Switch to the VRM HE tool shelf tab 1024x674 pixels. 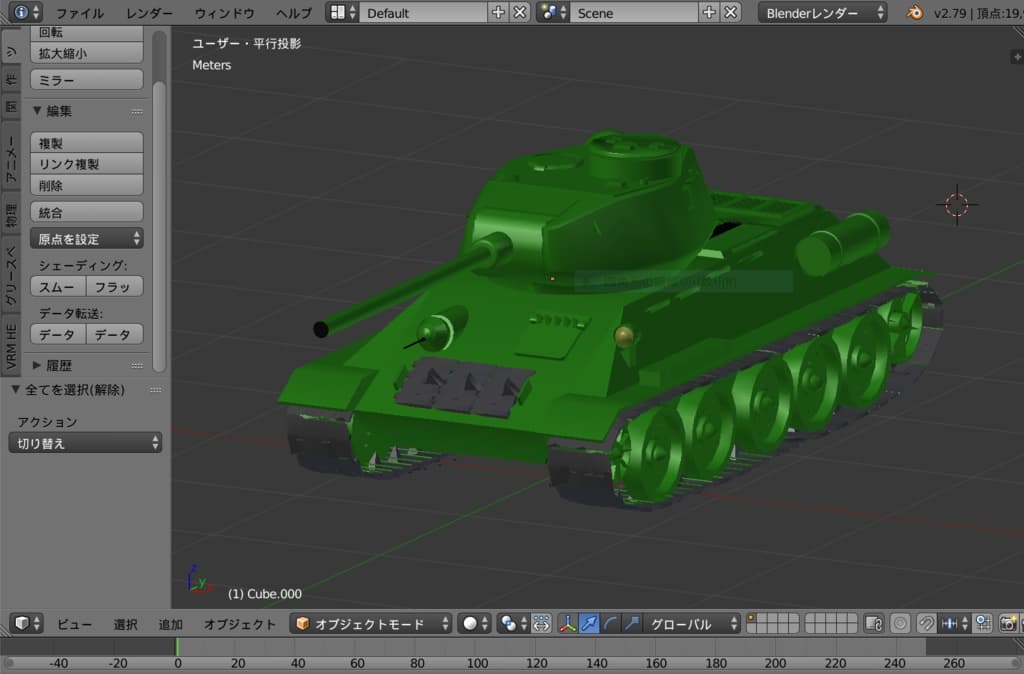(x=10, y=345)
